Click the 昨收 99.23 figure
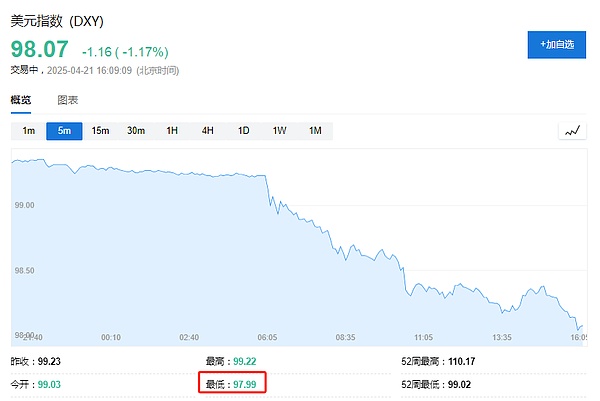 (x=47, y=360)
